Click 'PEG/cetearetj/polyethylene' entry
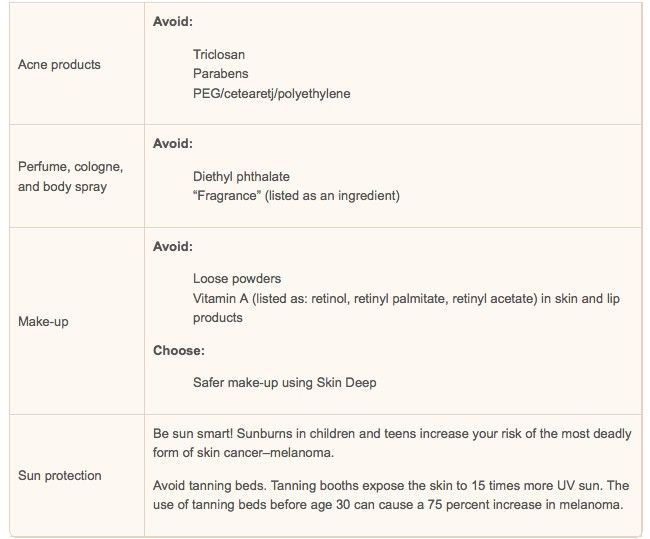Screen dimensions: 650x539 (x=272, y=93)
